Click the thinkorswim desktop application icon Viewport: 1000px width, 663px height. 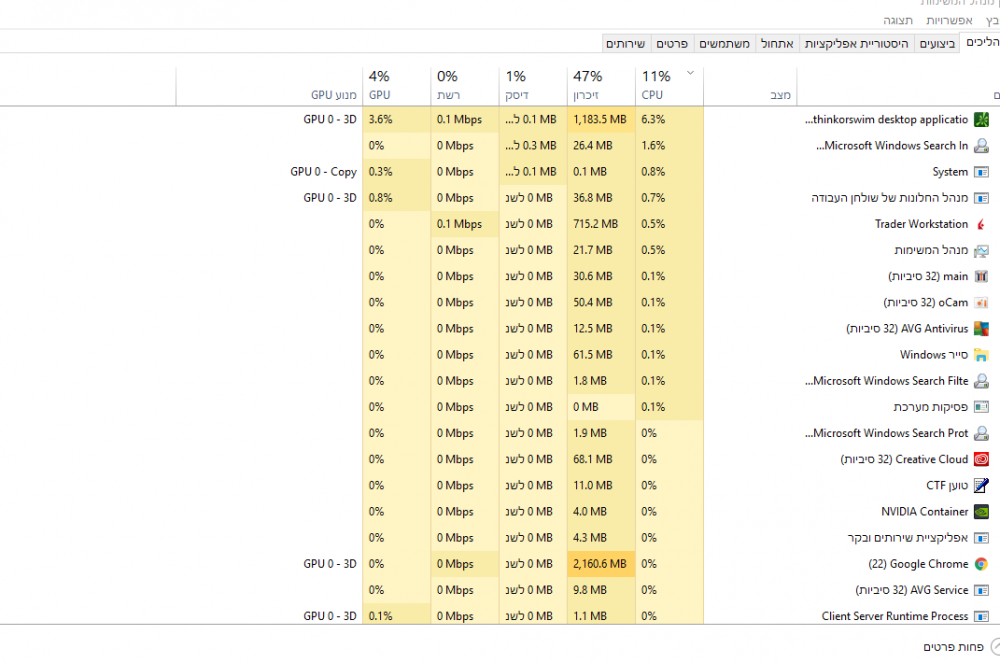pyautogui.click(x=981, y=119)
